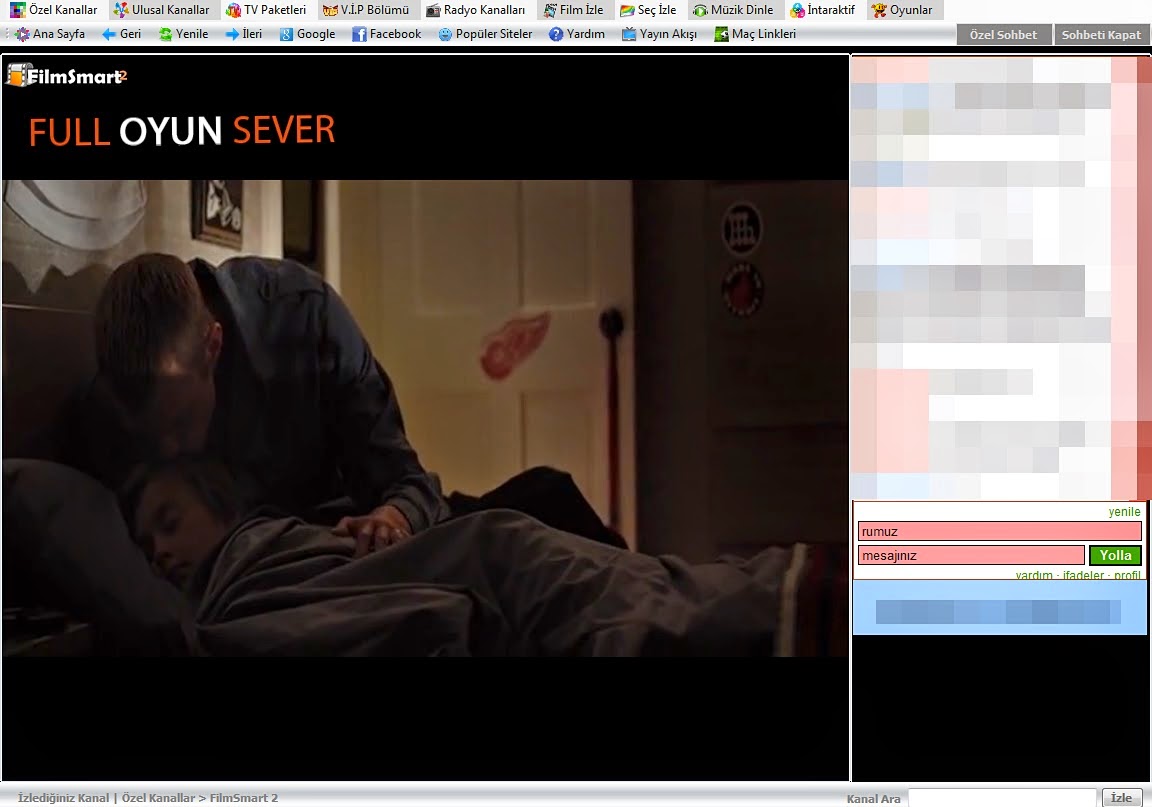The image size is (1152, 807).
Task: Go forward with İleri
Action: tap(244, 34)
